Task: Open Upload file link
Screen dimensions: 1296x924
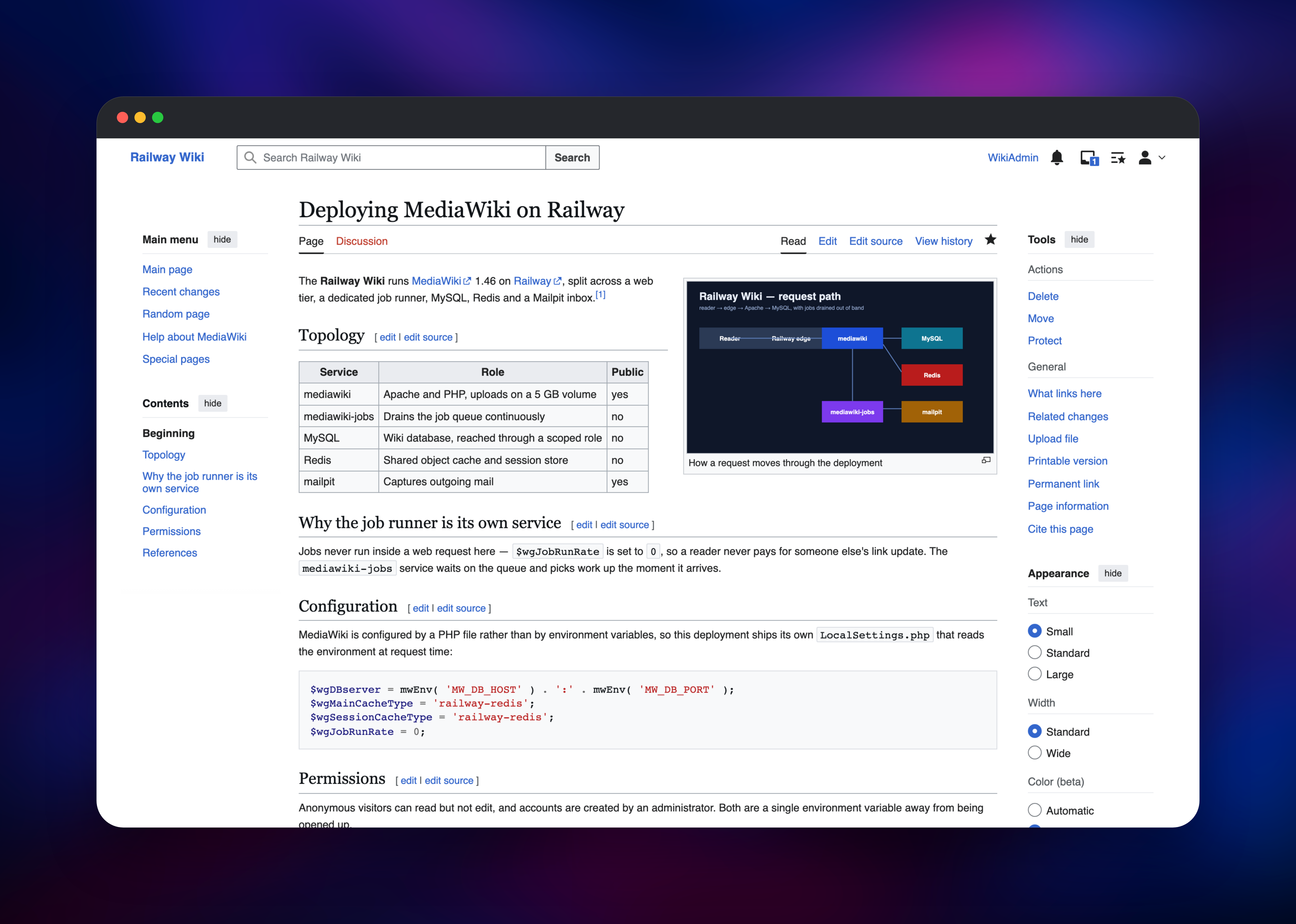Action: click(x=1053, y=439)
